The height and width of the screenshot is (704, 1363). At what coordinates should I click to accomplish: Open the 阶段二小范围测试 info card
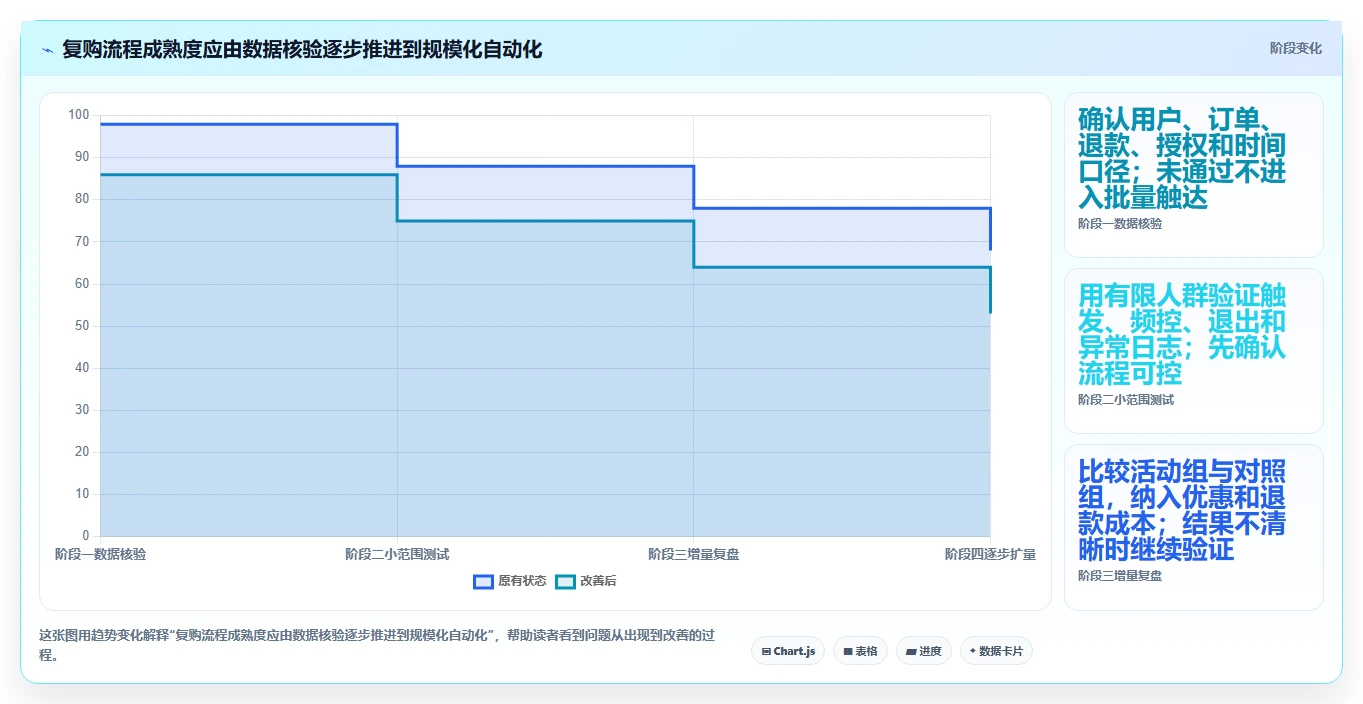[x=1193, y=351]
